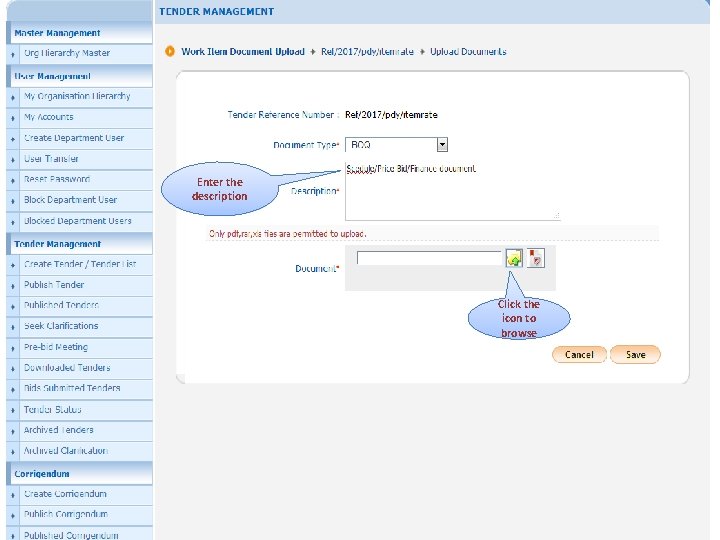This screenshot has height=540, width=720.
Task: Click the Save button
Action: (x=636, y=354)
